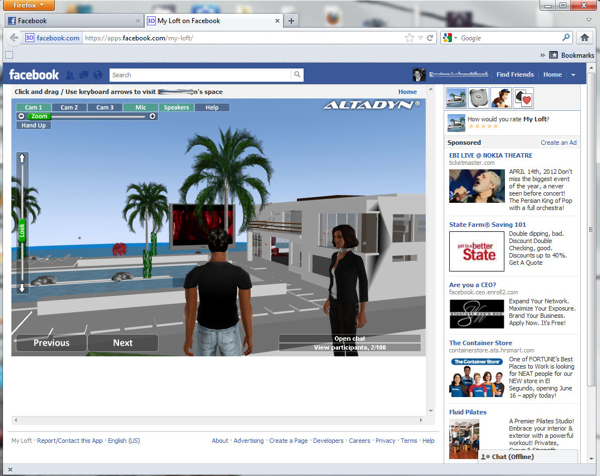Click the Create an Ad link
600x476 pixels.
[x=558, y=142]
